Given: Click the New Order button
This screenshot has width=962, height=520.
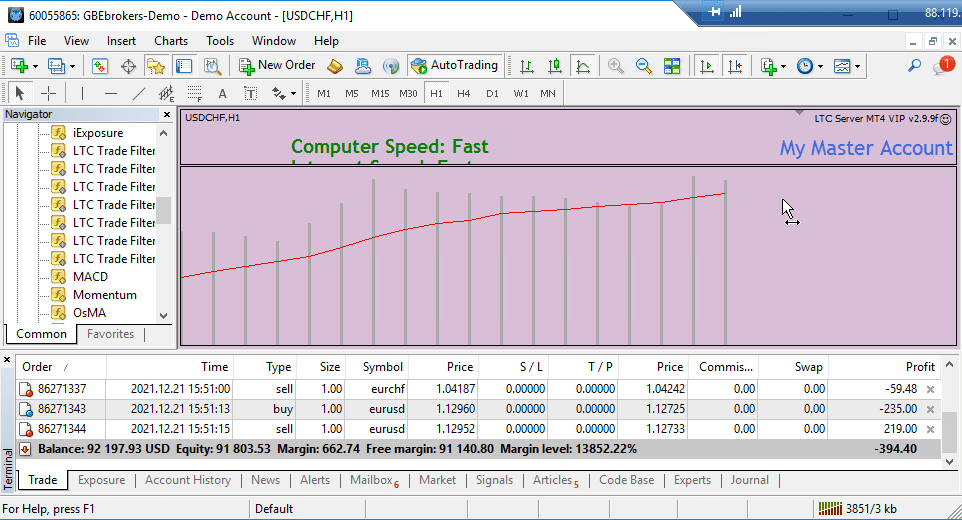Looking at the screenshot, I should pyautogui.click(x=277, y=66).
